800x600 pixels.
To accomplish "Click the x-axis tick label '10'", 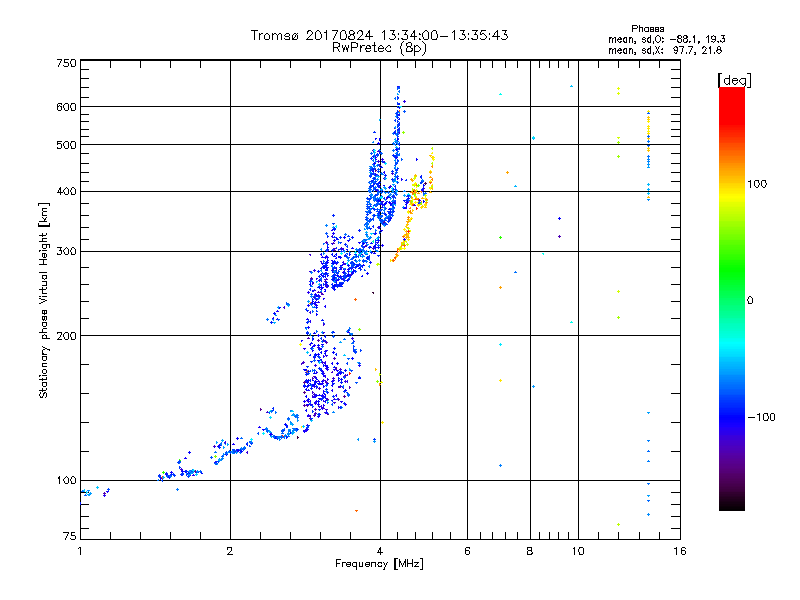I will 578,551.
